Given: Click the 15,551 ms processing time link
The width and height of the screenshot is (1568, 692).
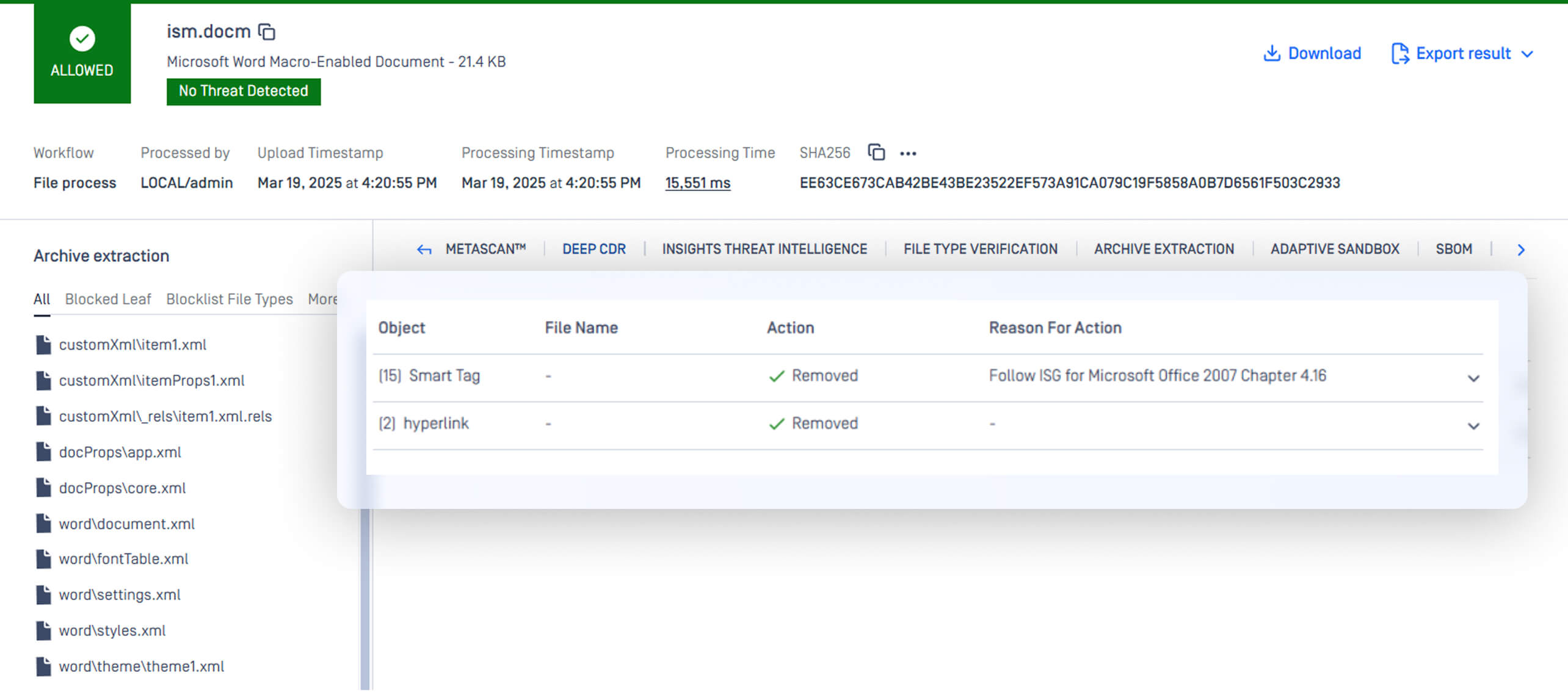Looking at the screenshot, I should [697, 183].
